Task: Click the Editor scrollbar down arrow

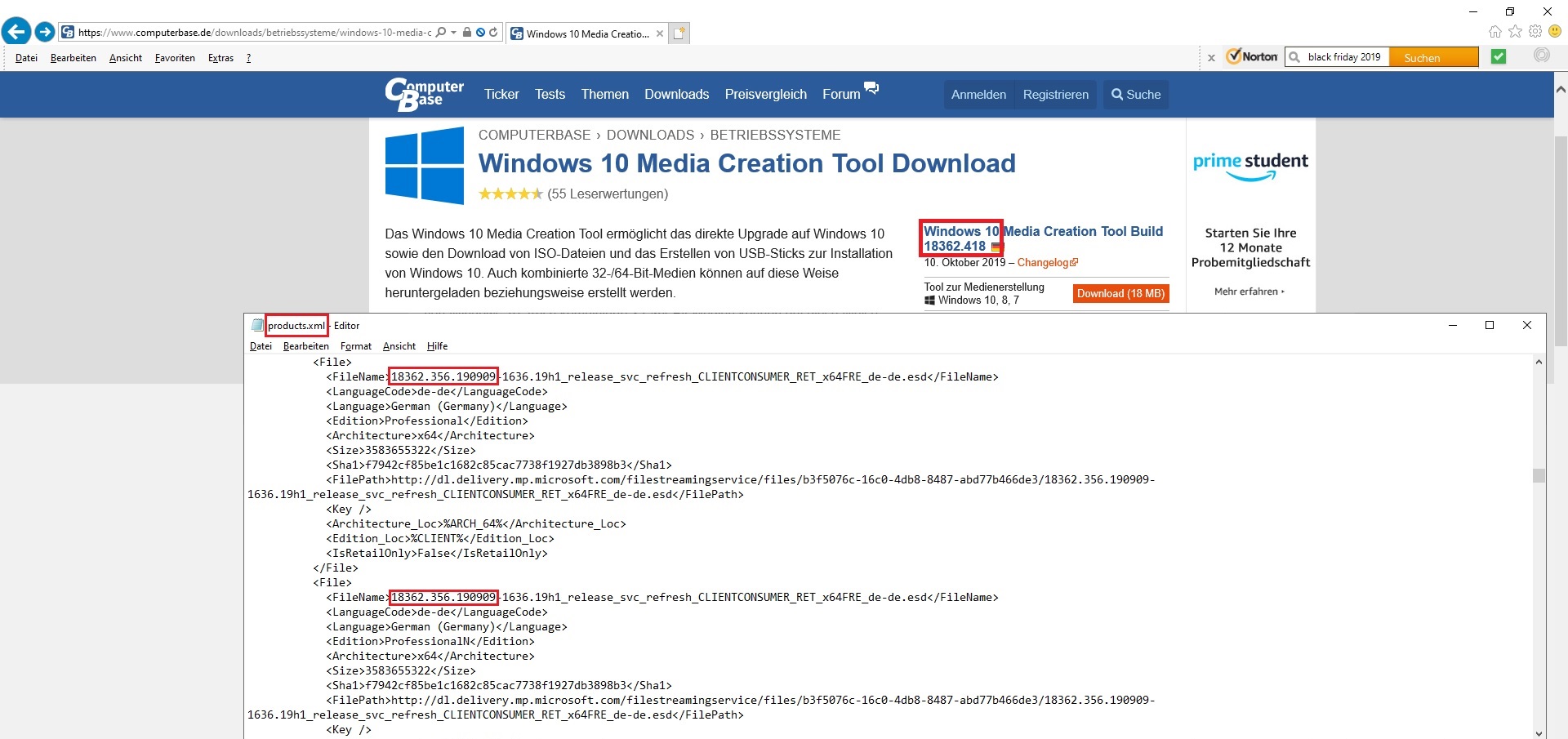Action: [1539, 732]
